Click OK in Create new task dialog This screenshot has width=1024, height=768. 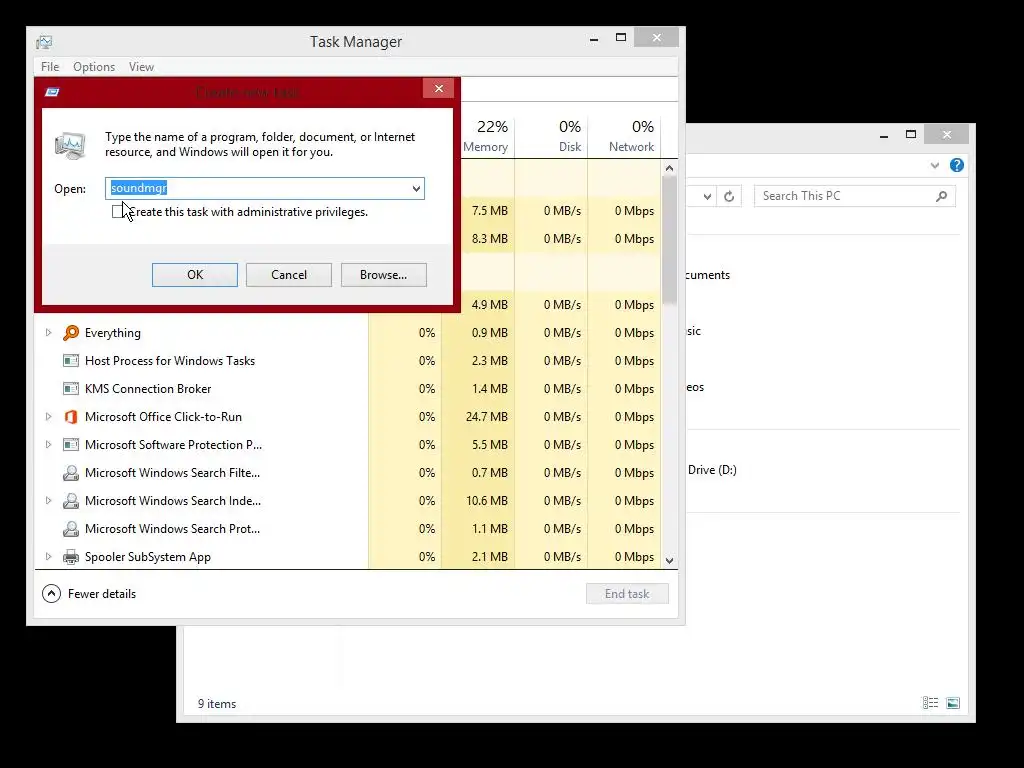[x=195, y=275]
